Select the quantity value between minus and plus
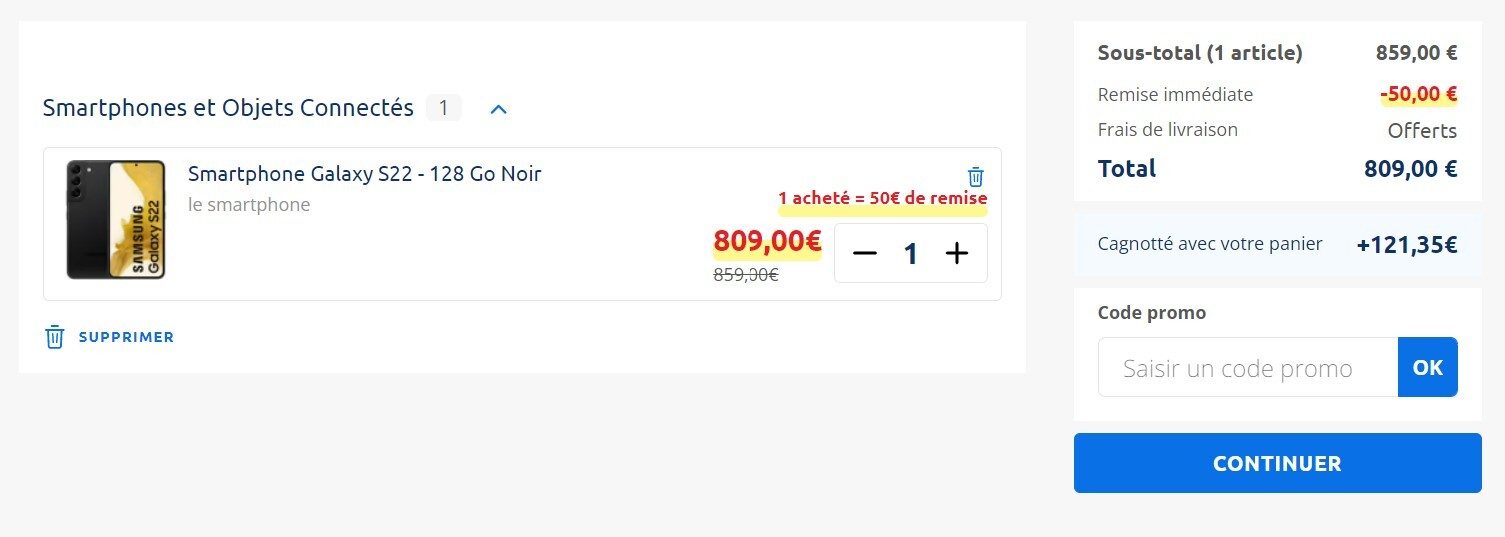1505x537 pixels. [x=911, y=254]
